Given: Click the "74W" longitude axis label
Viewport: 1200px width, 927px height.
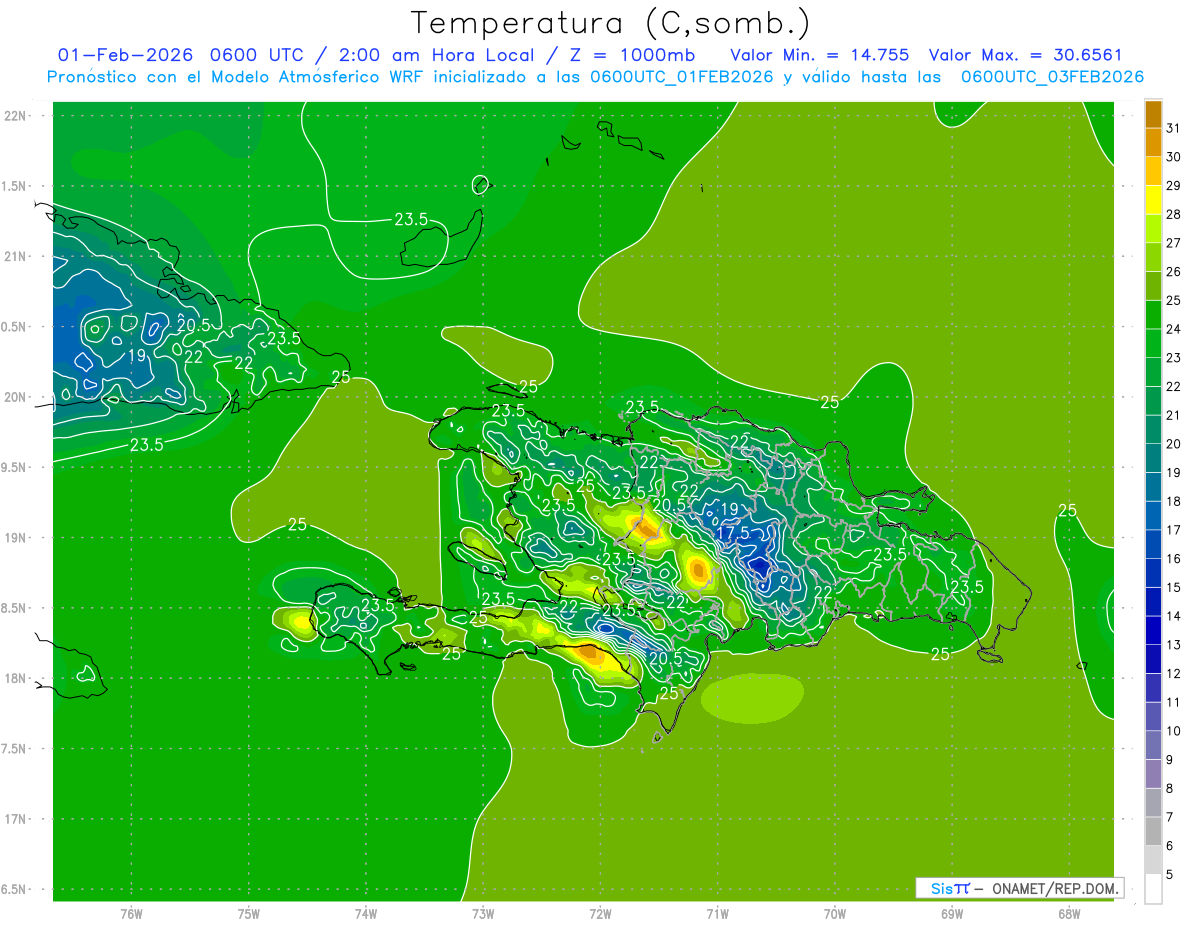Looking at the screenshot, I should pyautogui.click(x=366, y=913).
